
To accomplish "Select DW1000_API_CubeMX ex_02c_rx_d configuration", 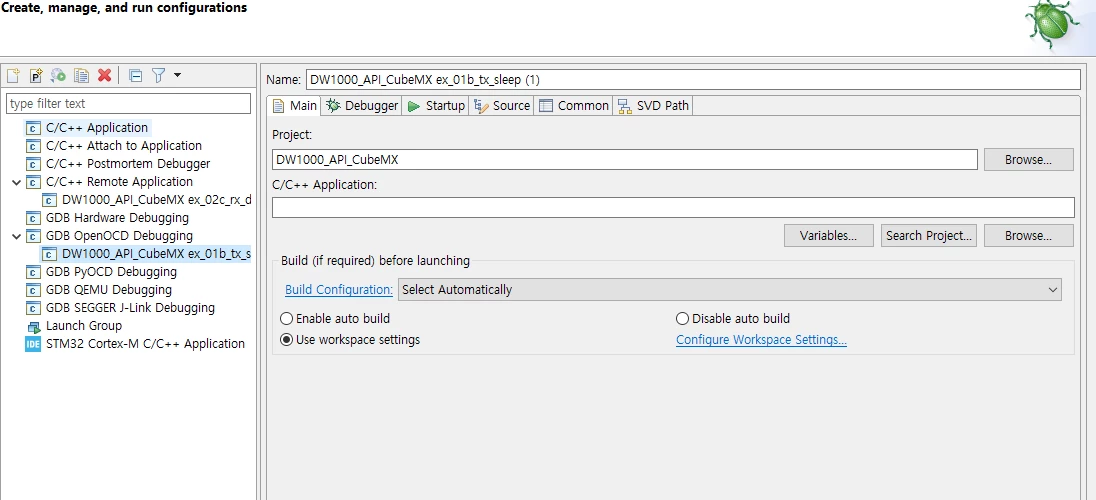I will click(x=157, y=199).
